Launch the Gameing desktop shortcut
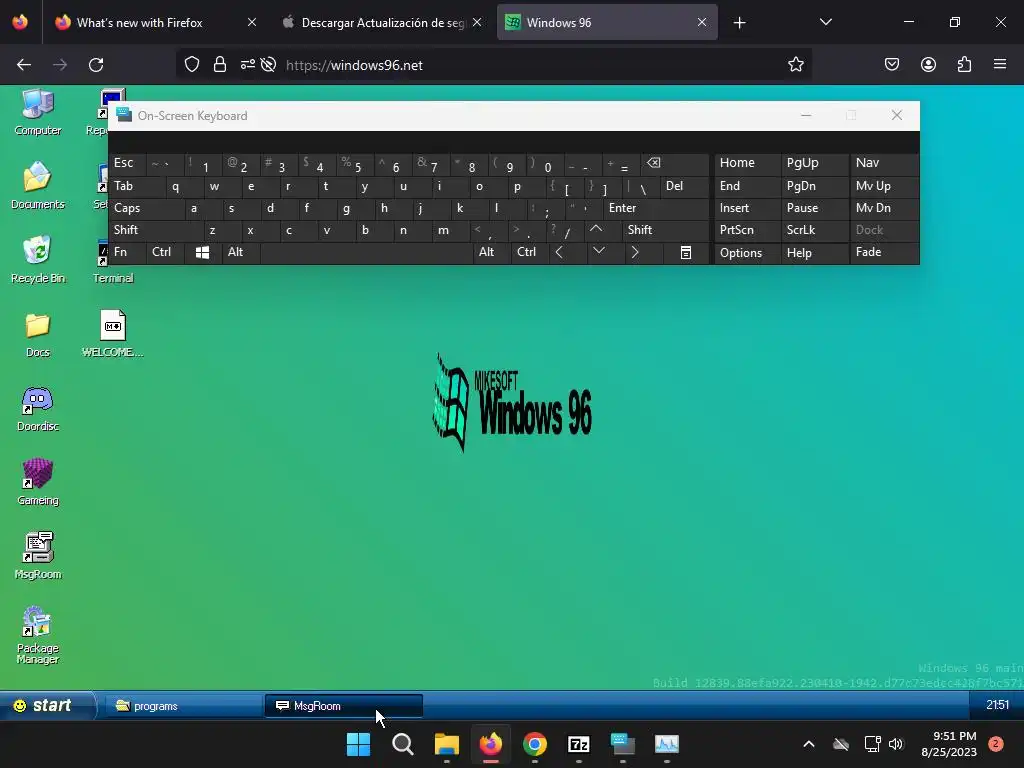 (x=38, y=483)
